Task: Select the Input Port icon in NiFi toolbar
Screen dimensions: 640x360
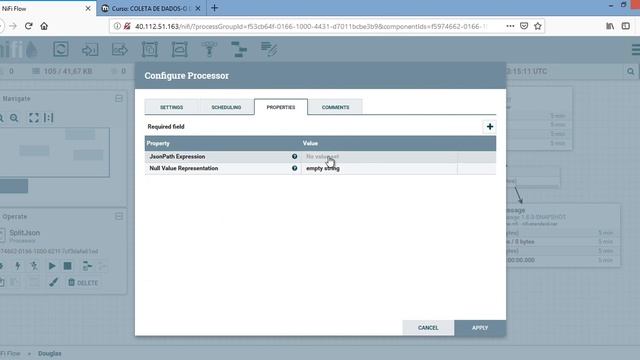Action: [90, 49]
